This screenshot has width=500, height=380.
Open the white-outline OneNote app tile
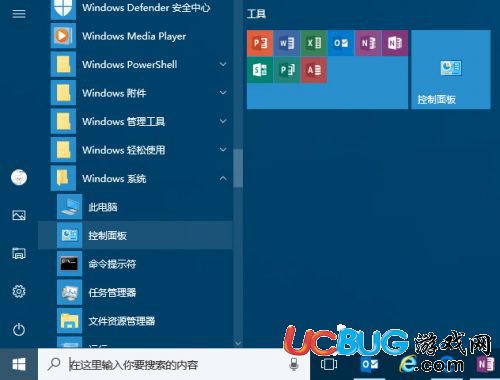pyautogui.click(x=395, y=43)
